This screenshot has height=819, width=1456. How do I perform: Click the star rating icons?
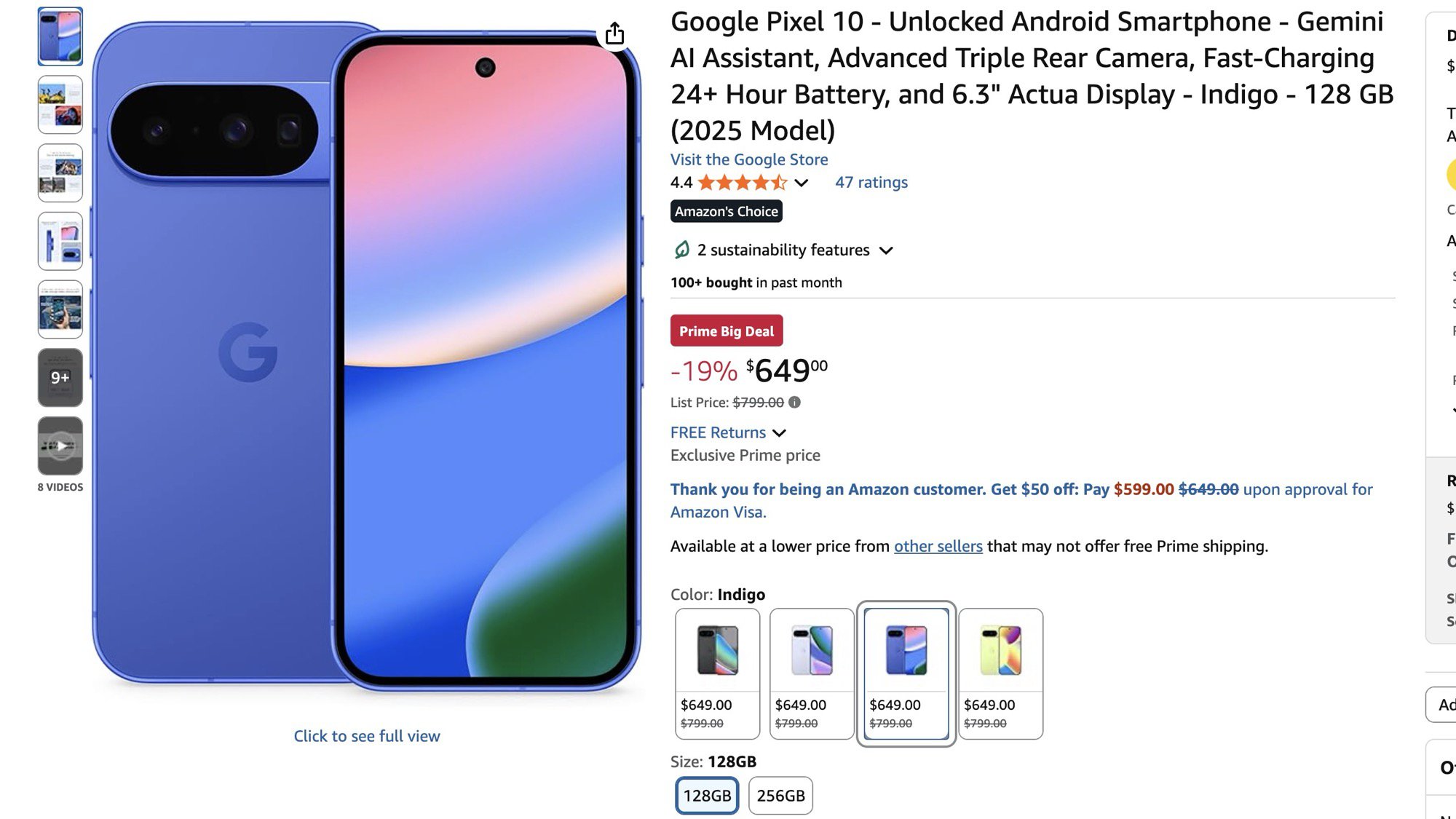click(742, 183)
